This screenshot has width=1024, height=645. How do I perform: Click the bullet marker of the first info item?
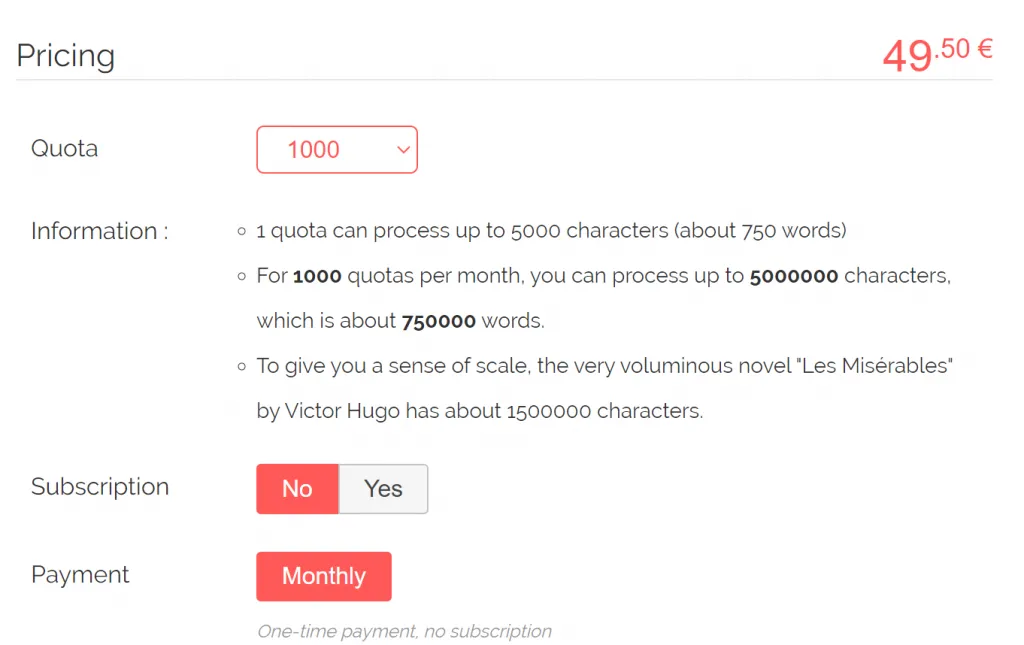pos(242,232)
